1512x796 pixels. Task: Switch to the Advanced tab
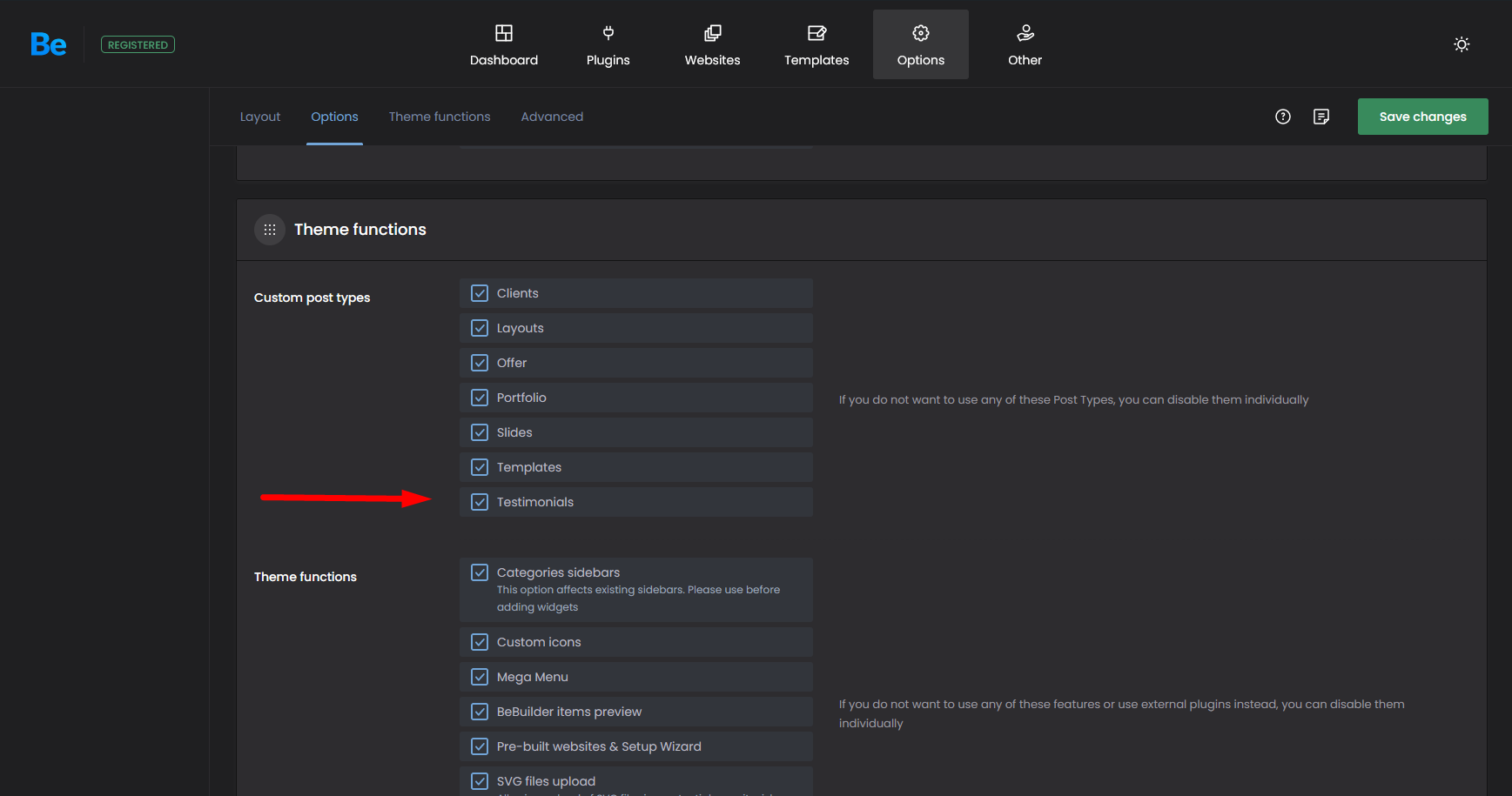552,117
